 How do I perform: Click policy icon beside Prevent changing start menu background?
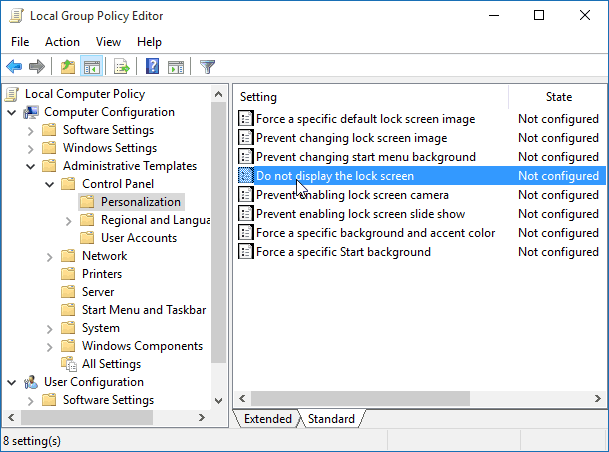(x=245, y=156)
